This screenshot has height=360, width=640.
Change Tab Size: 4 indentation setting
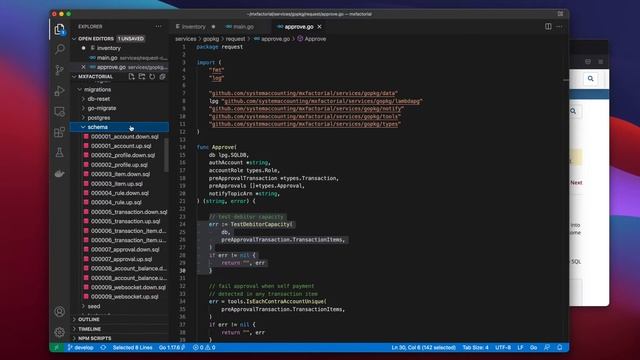pyautogui.click(x=475, y=347)
